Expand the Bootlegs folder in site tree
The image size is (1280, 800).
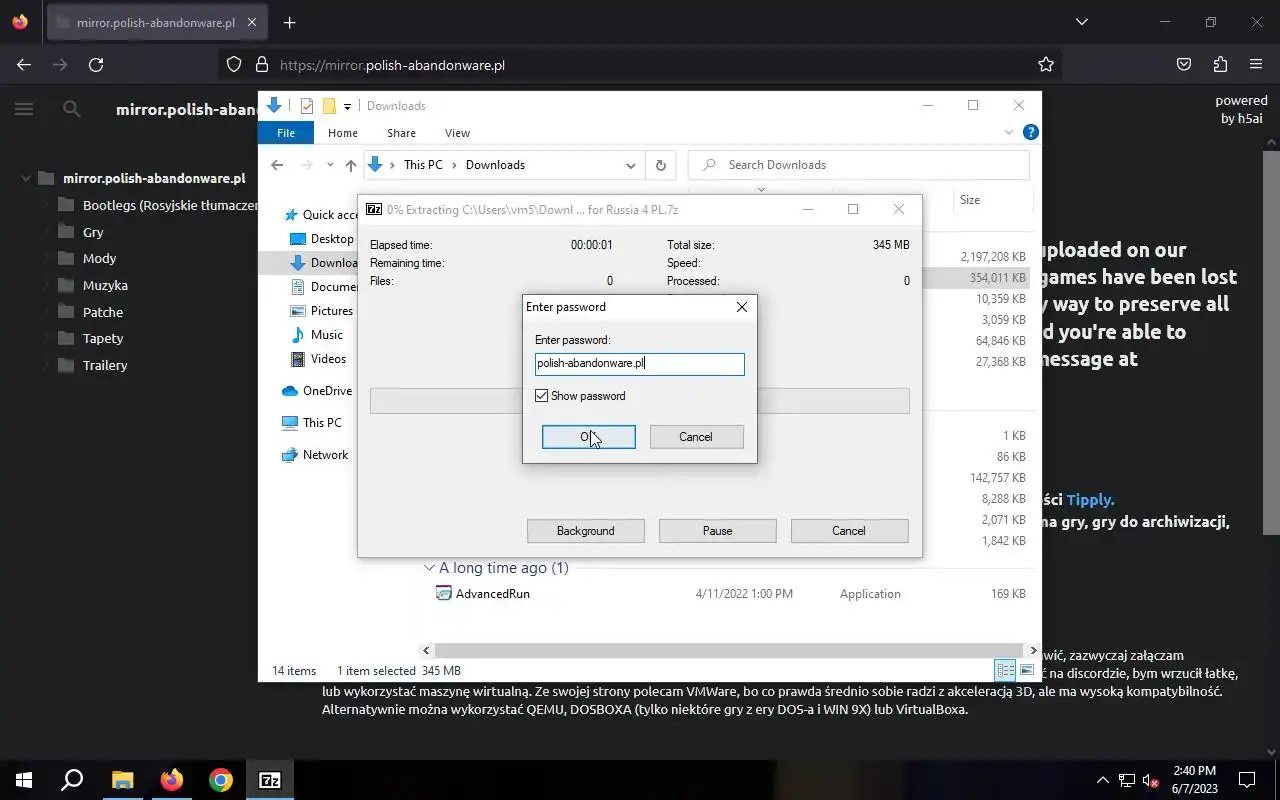tap(46, 205)
